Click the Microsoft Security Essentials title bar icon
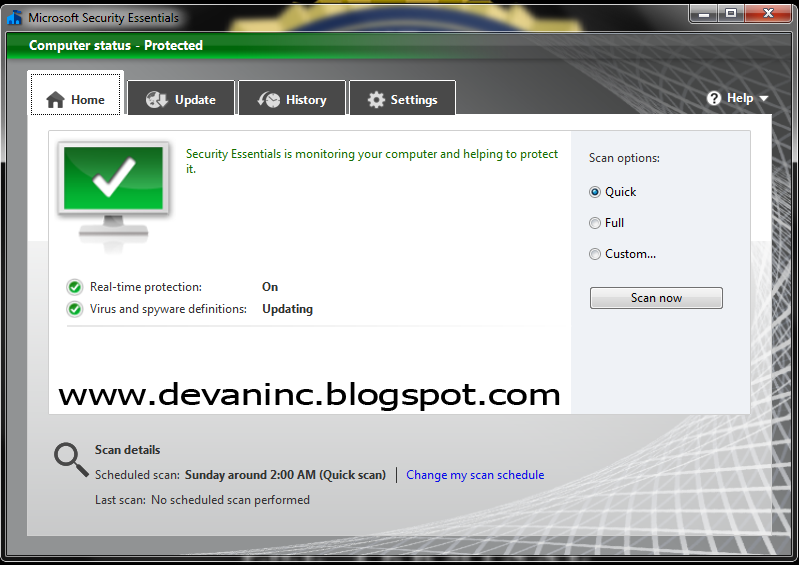Viewport: 799px width, 565px height. pyautogui.click(x=15, y=17)
